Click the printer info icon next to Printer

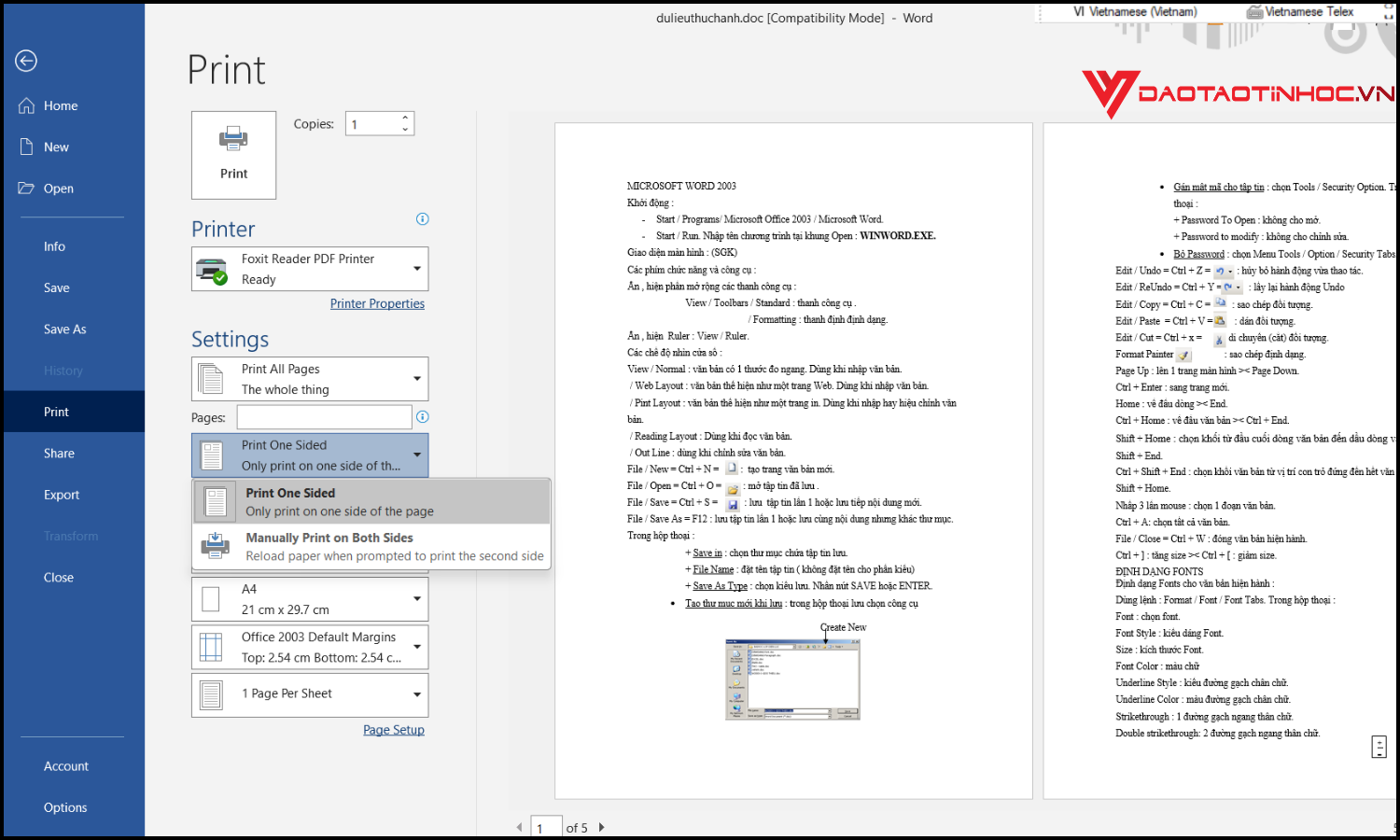422,219
